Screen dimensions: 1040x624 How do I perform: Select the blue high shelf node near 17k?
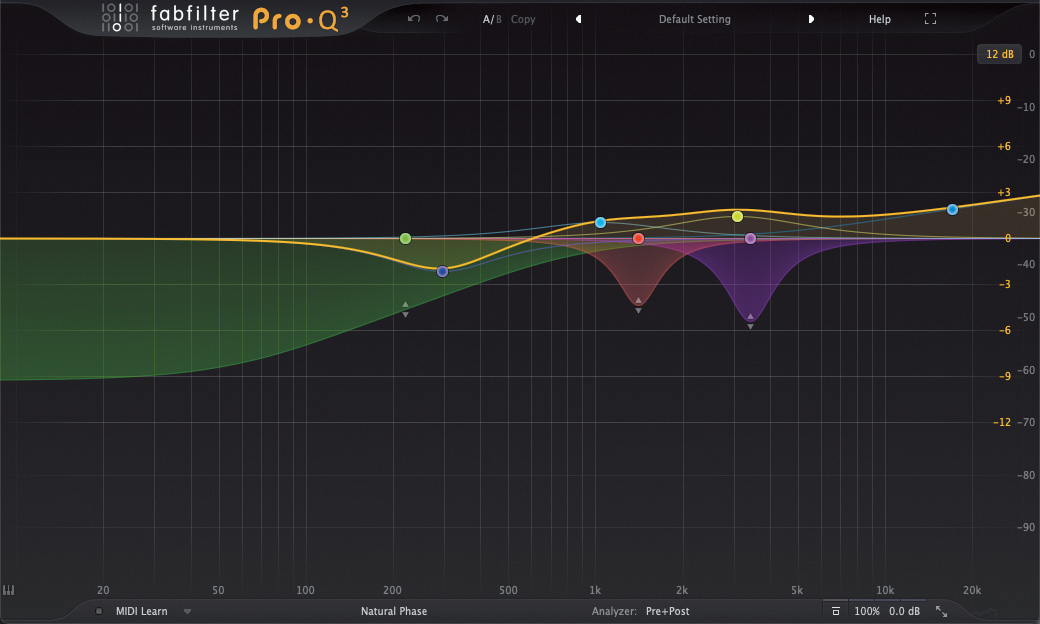tap(952, 209)
